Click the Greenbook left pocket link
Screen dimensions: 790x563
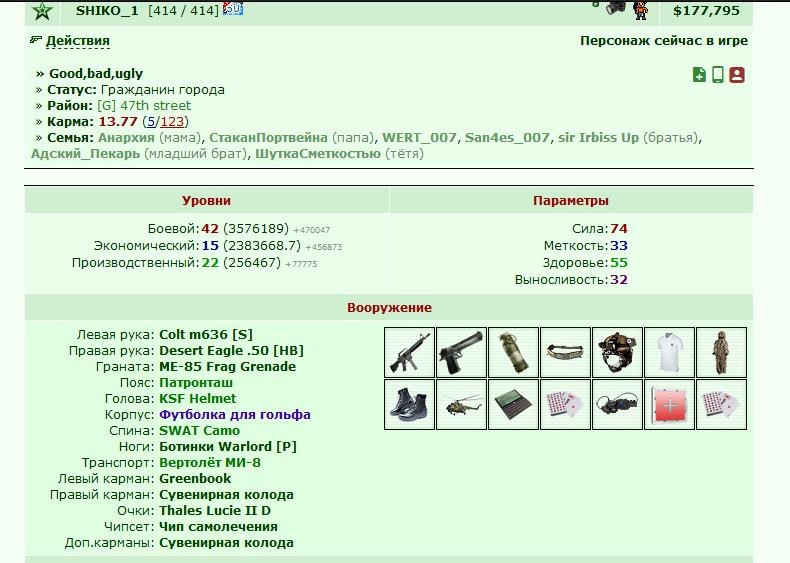[195, 479]
